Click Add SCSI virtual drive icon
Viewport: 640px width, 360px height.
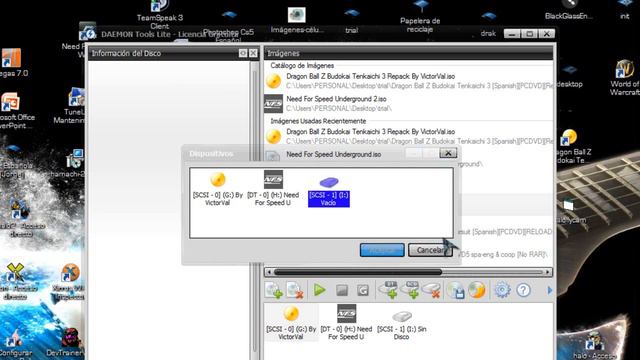point(410,290)
